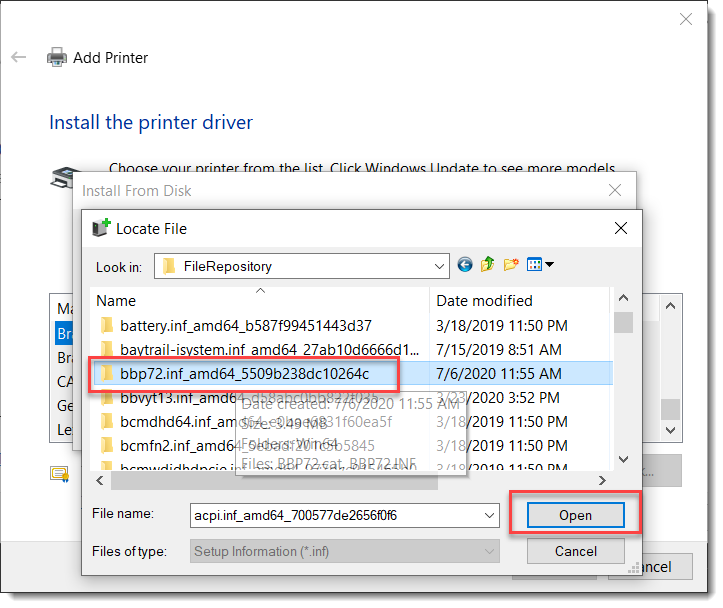This screenshot has height=608, width=723.
Task: Click the Locate File title icon
Action: [x=101, y=228]
